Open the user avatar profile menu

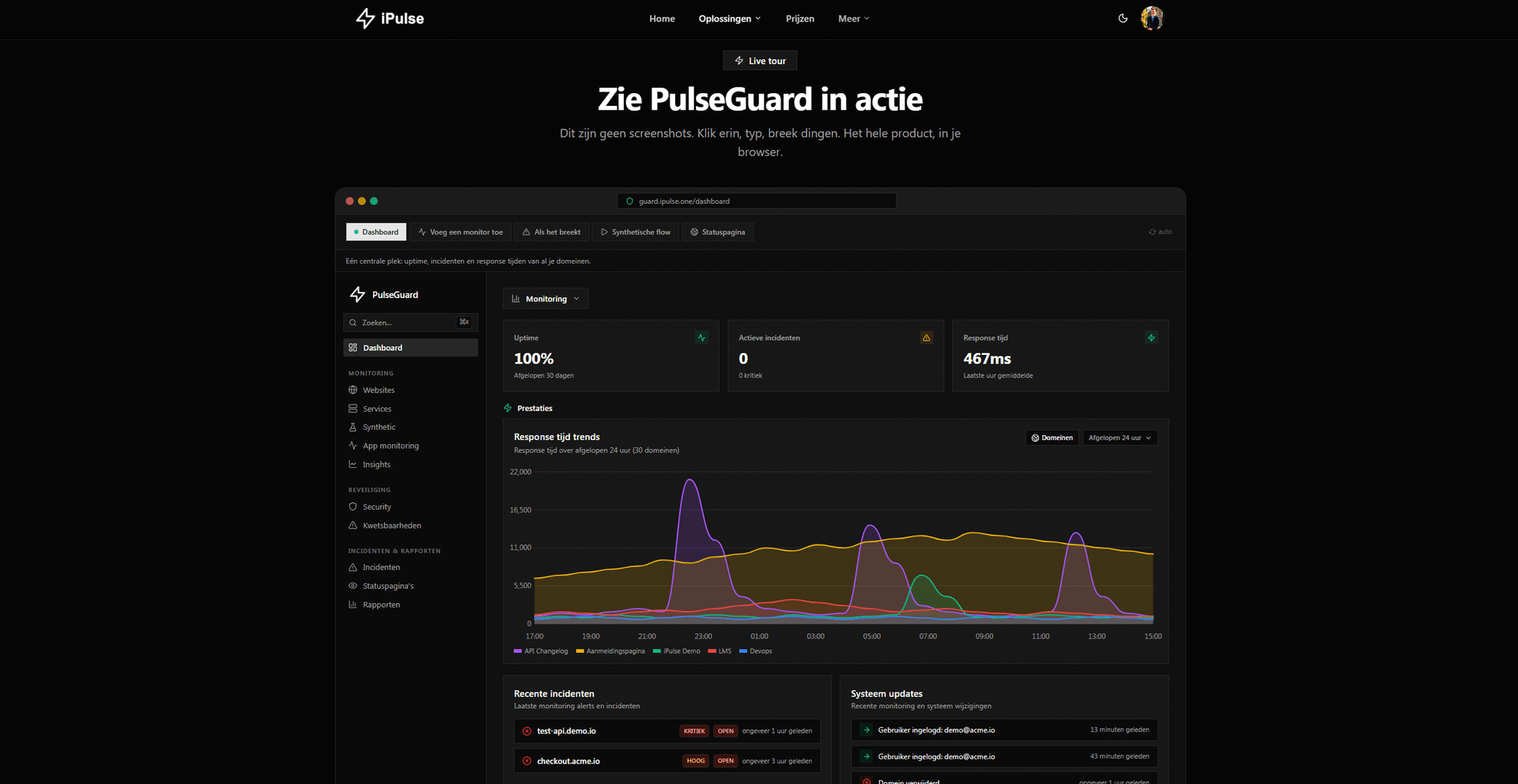pos(1152,18)
